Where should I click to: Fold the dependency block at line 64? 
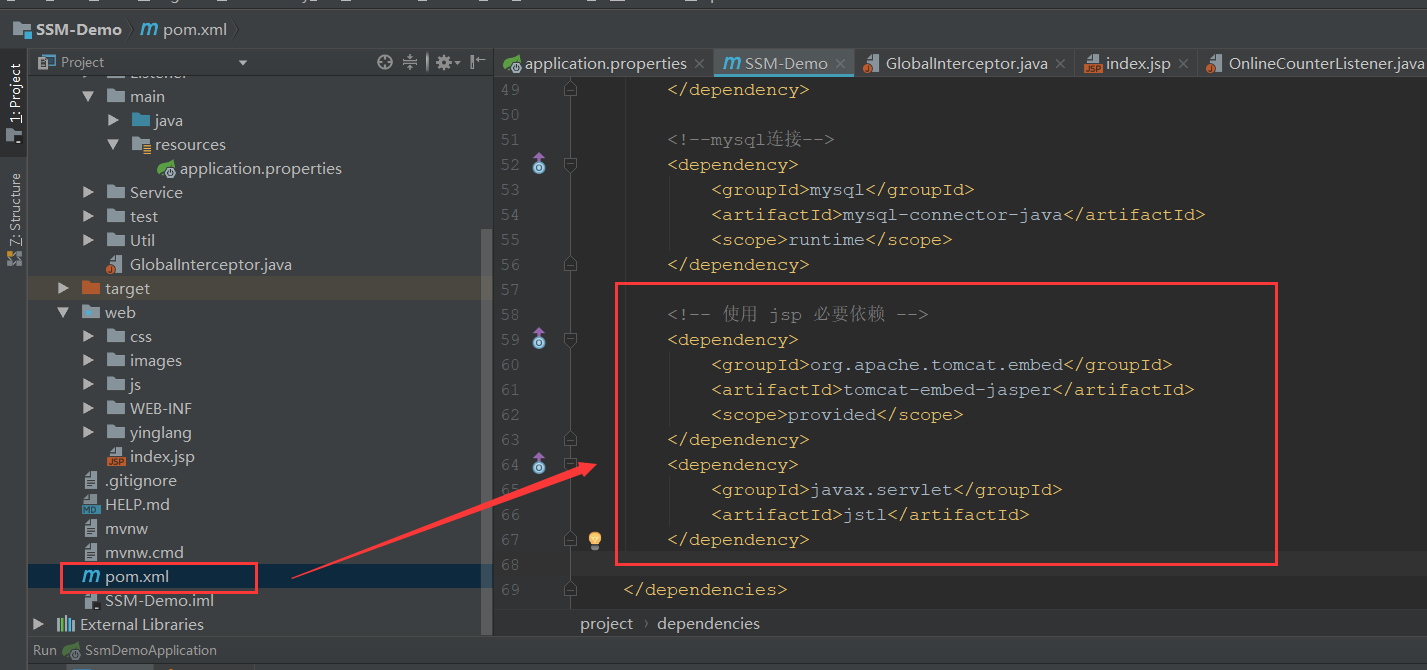click(570, 464)
